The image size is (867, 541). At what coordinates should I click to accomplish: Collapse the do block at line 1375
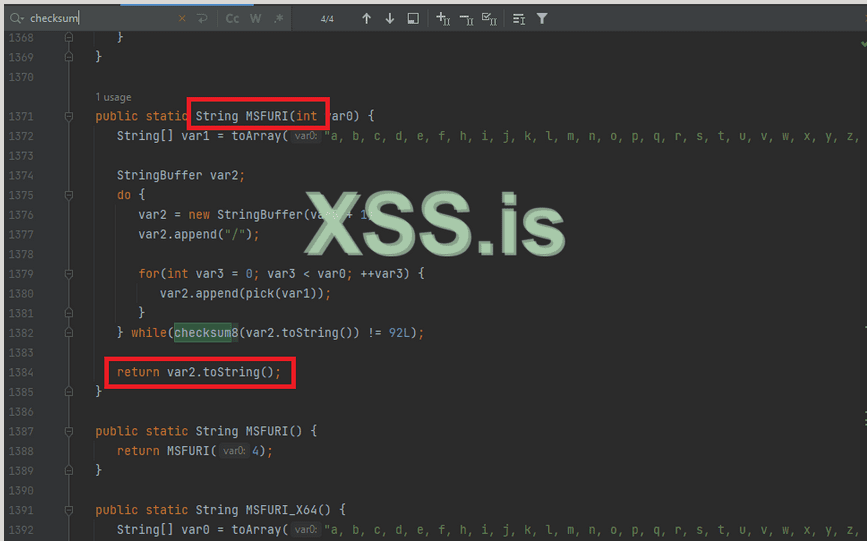[69, 195]
